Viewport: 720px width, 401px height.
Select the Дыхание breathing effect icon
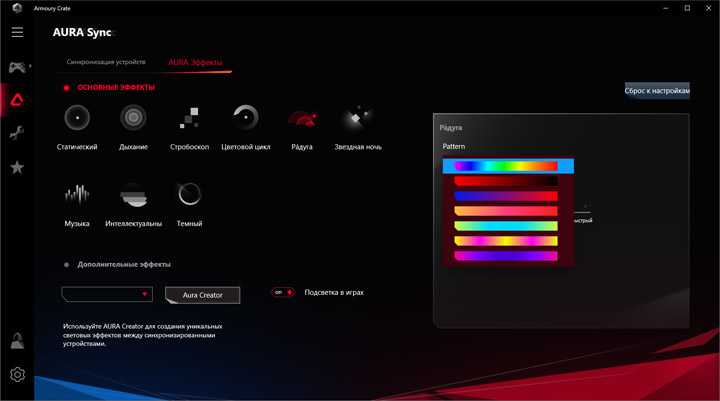point(133,118)
